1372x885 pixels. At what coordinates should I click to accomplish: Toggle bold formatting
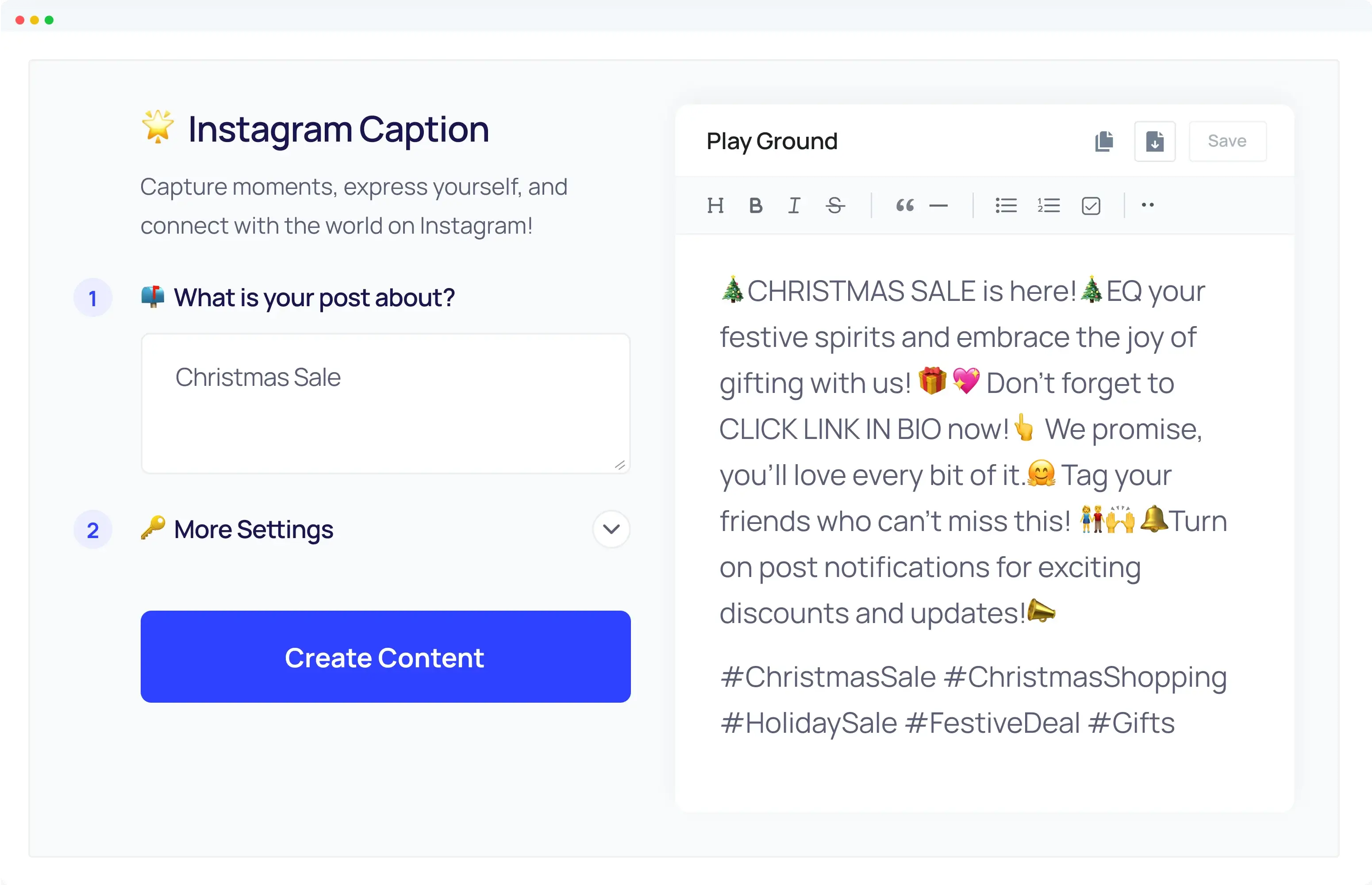(x=756, y=205)
